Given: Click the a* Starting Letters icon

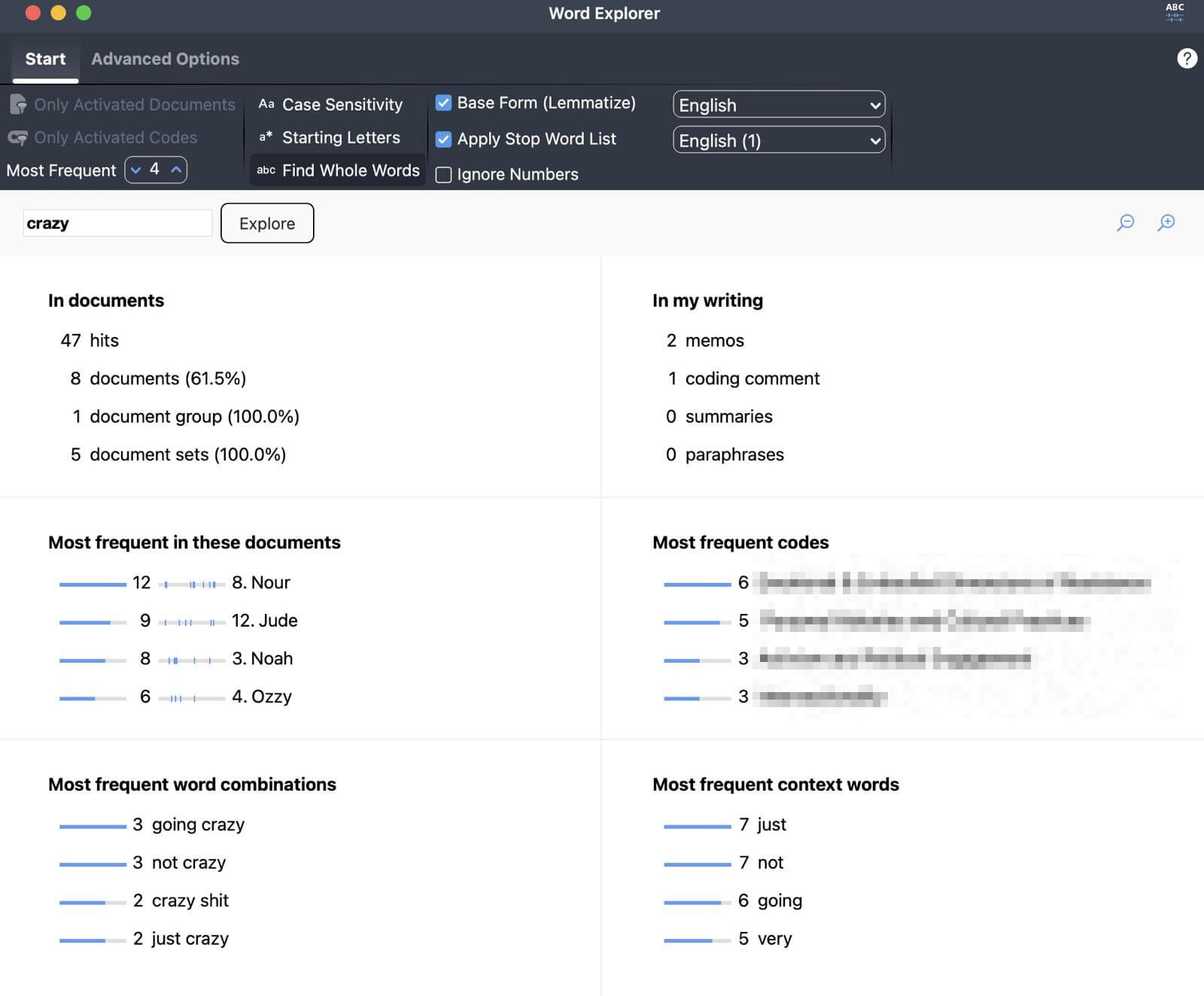Looking at the screenshot, I should point(266,138).
